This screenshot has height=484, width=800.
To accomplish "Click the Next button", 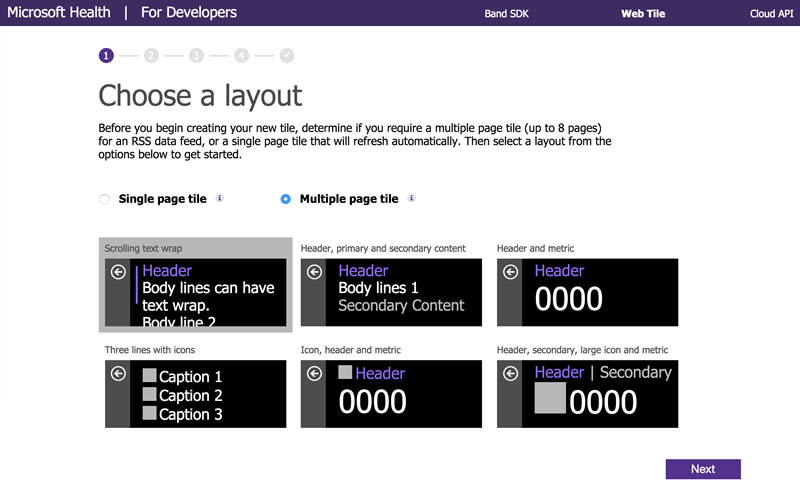I will pos(703,469).
